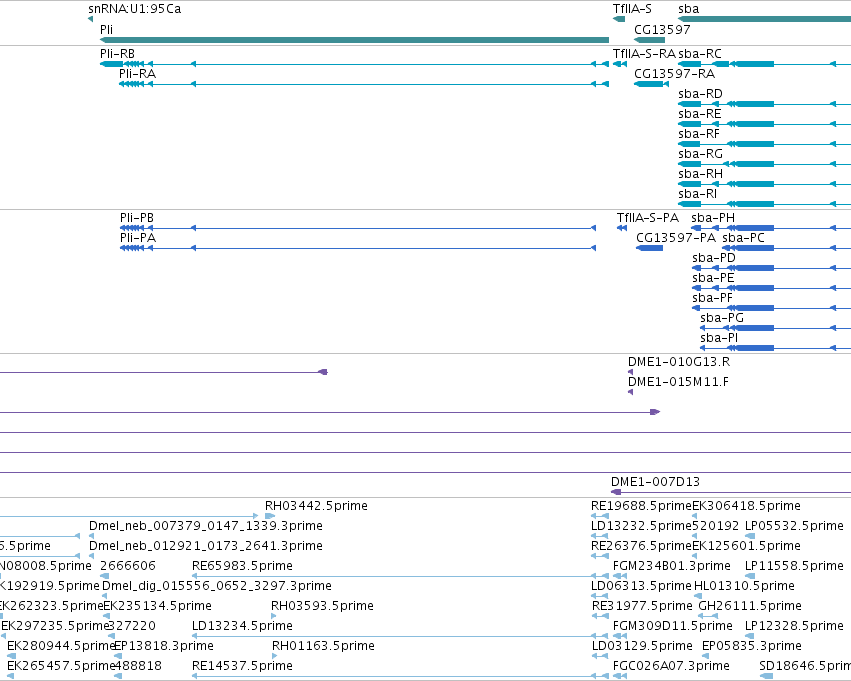Open Dmel_neb_012921_0173_2641.3prime EST label
The height and width of the screenshot is (681, 851).
point(206,546)
